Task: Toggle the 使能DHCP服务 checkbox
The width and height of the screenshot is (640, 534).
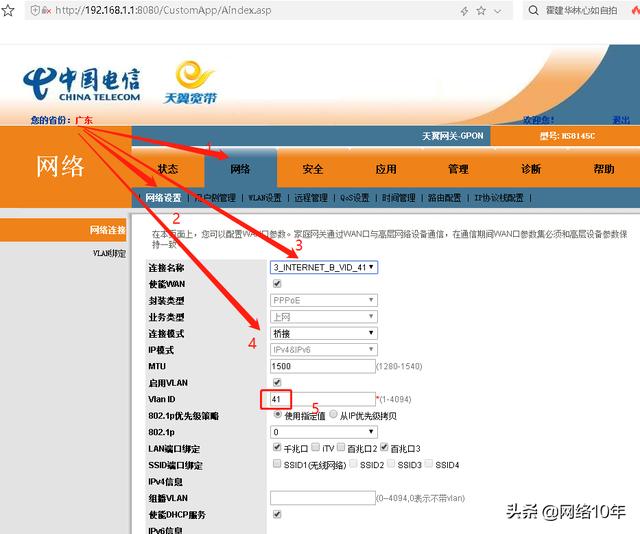Action: [x=277, y=514]
